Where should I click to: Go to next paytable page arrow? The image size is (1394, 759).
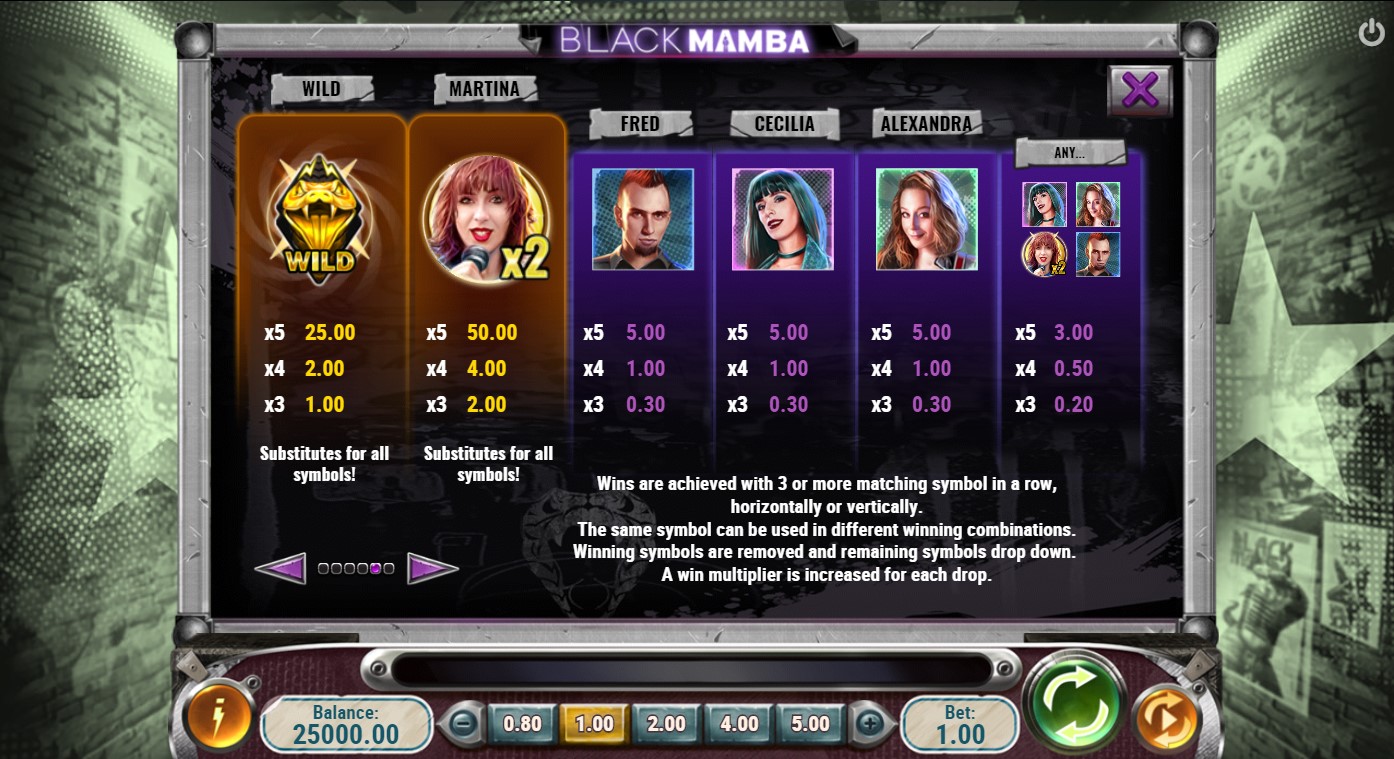click(433, 568)
